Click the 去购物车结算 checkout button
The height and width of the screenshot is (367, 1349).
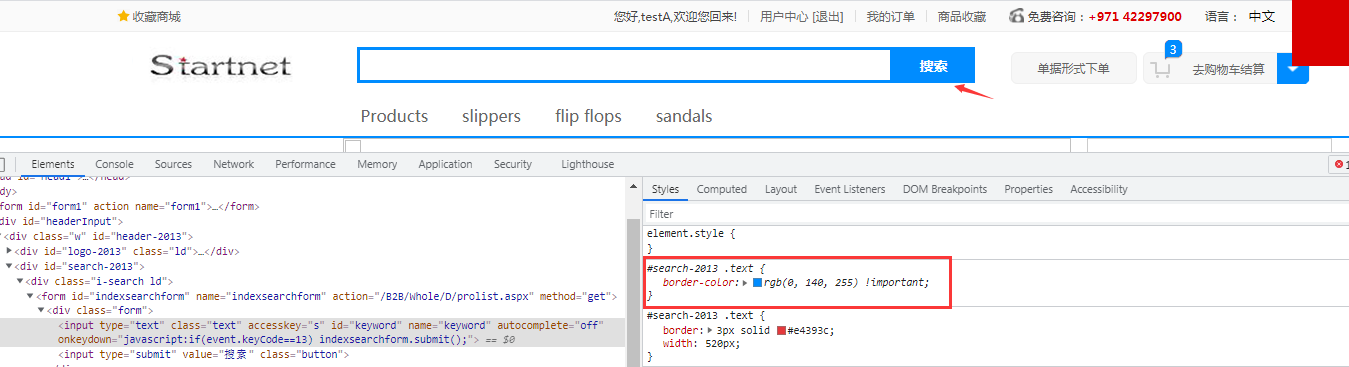point(1228,70)
